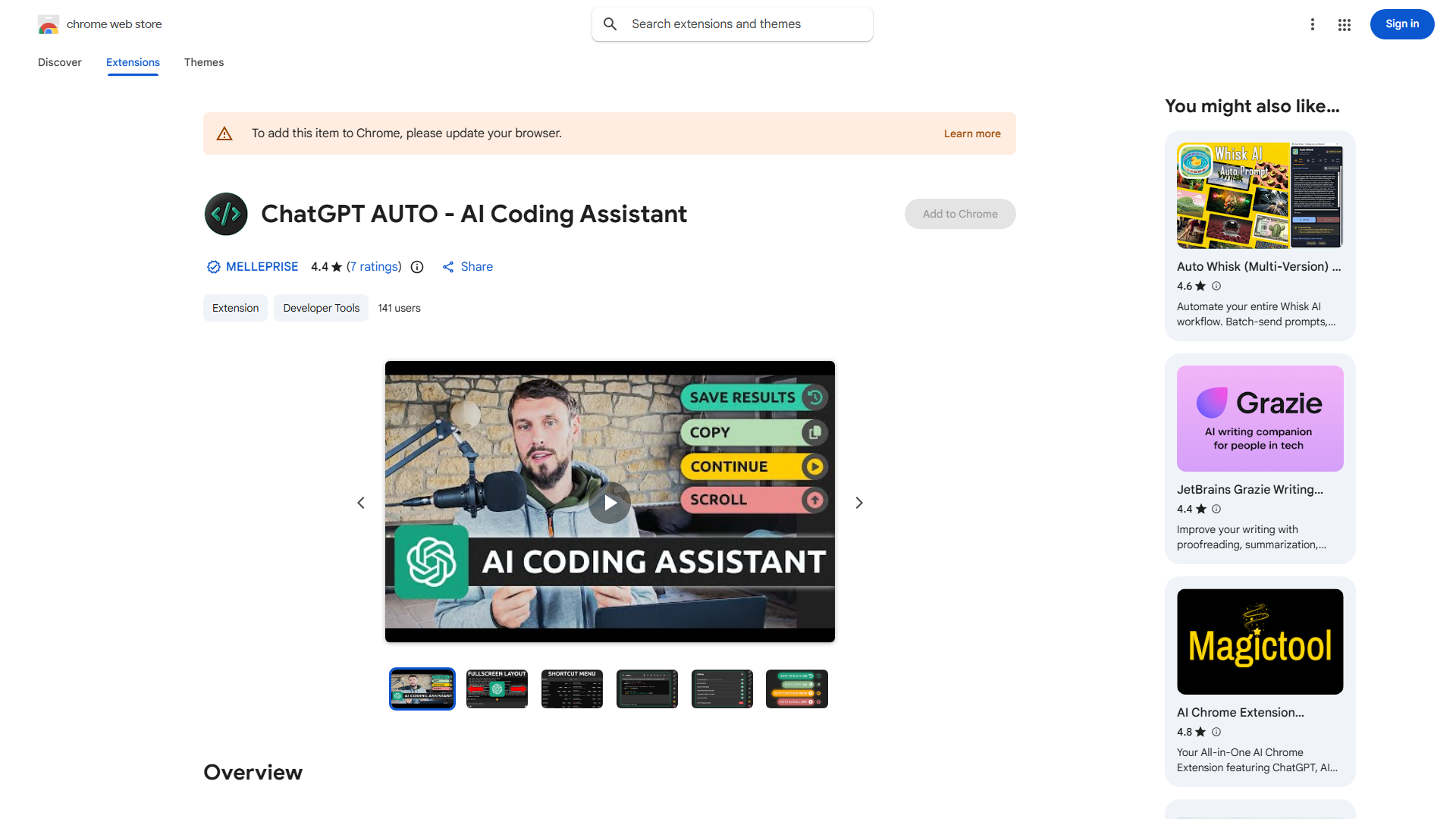Click the Sign in button

pos(1401,24)
